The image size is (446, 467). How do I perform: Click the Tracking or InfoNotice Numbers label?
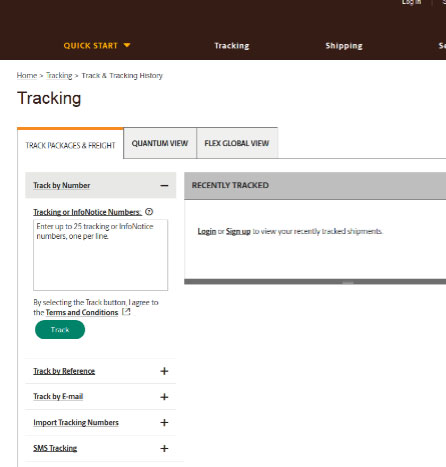coord(87,212)
